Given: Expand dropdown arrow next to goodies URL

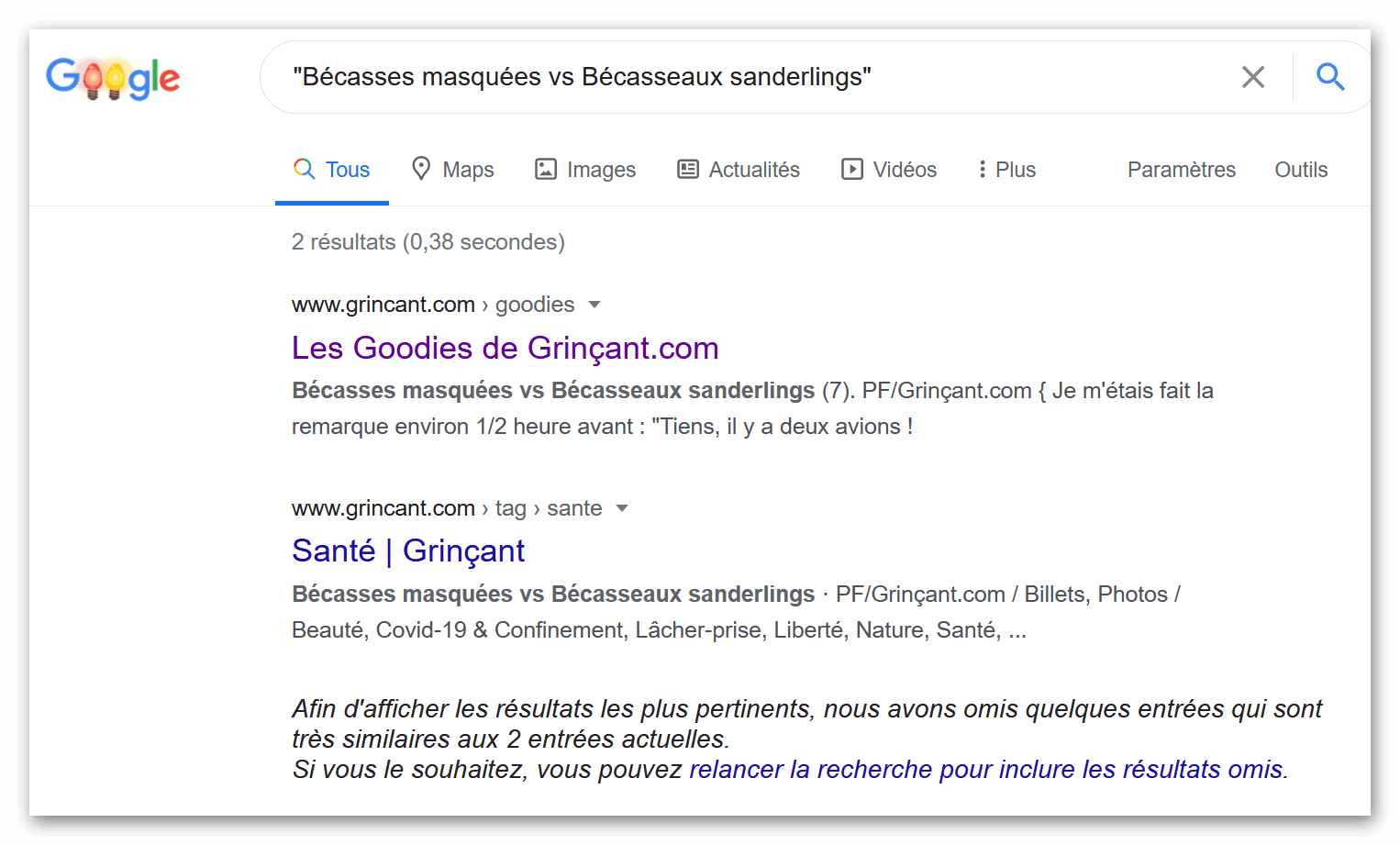Looking at the screenshot, I should click(594, 305).
